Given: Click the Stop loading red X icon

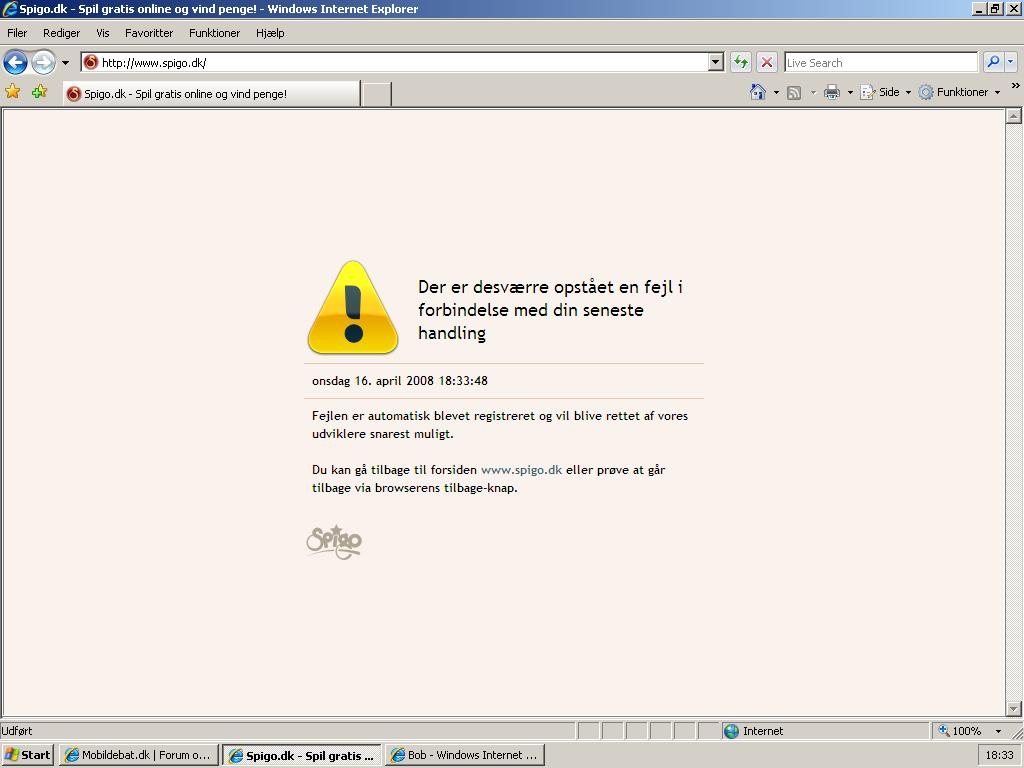Looking at the screenshot, I should click(767, 62).
